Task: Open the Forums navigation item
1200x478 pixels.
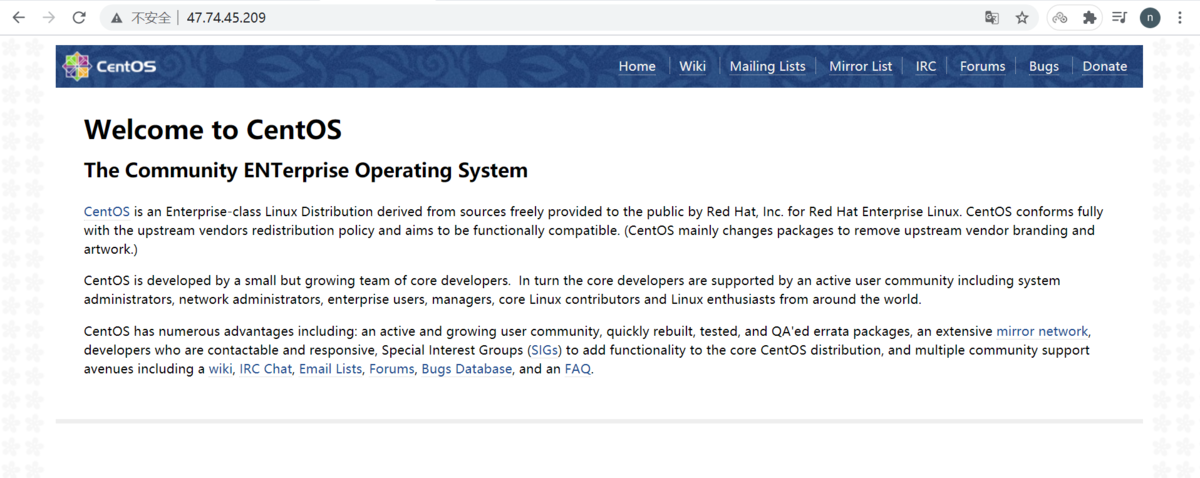Action: (982, 66)
